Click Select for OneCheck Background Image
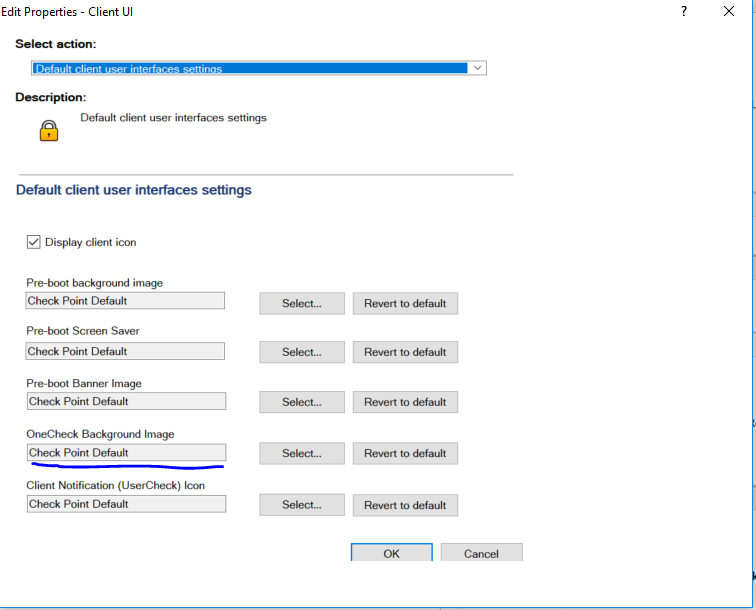 pyautogui.click(x=302, y=453)
